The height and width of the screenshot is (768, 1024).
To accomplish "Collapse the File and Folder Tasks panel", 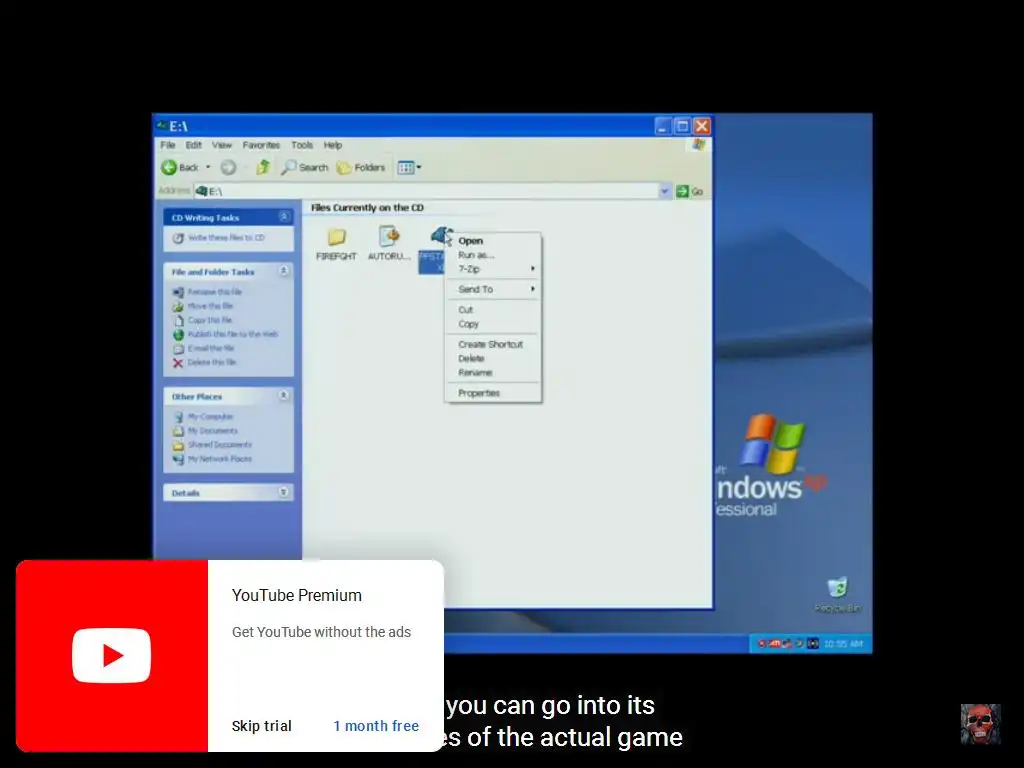I will tap(283, 271).
